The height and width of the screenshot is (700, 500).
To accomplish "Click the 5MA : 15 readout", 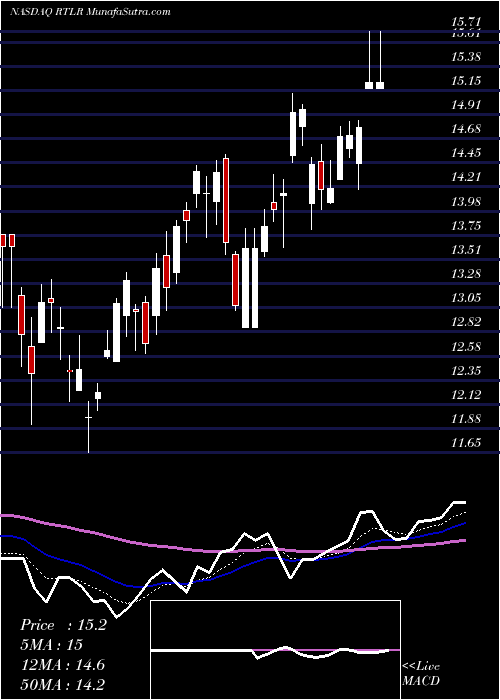I will pos(51,645).
